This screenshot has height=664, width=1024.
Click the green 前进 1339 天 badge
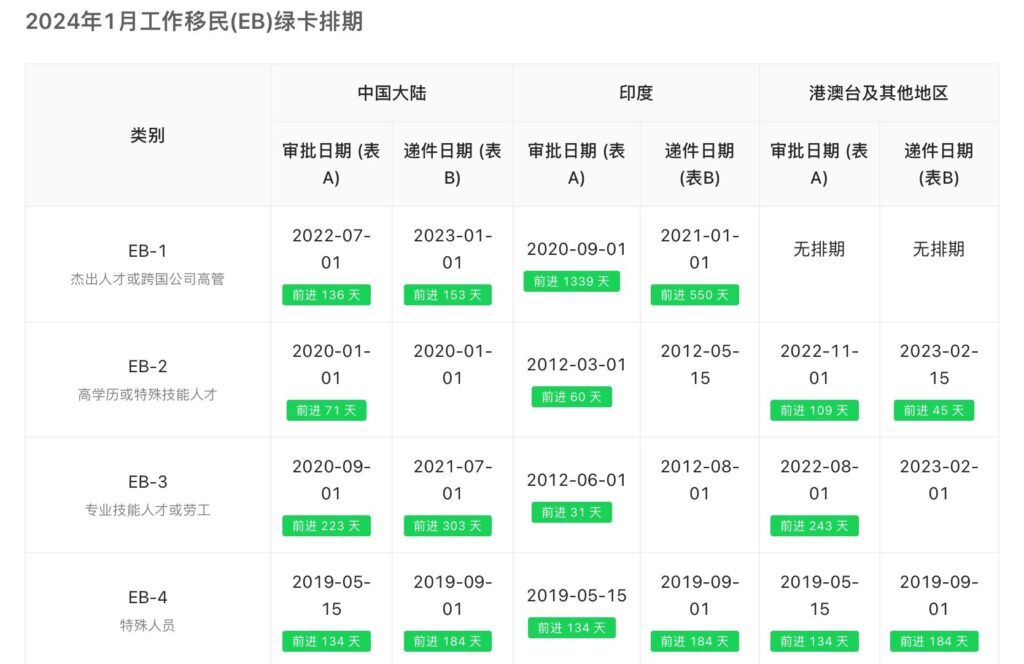click(x=571, y=282)
